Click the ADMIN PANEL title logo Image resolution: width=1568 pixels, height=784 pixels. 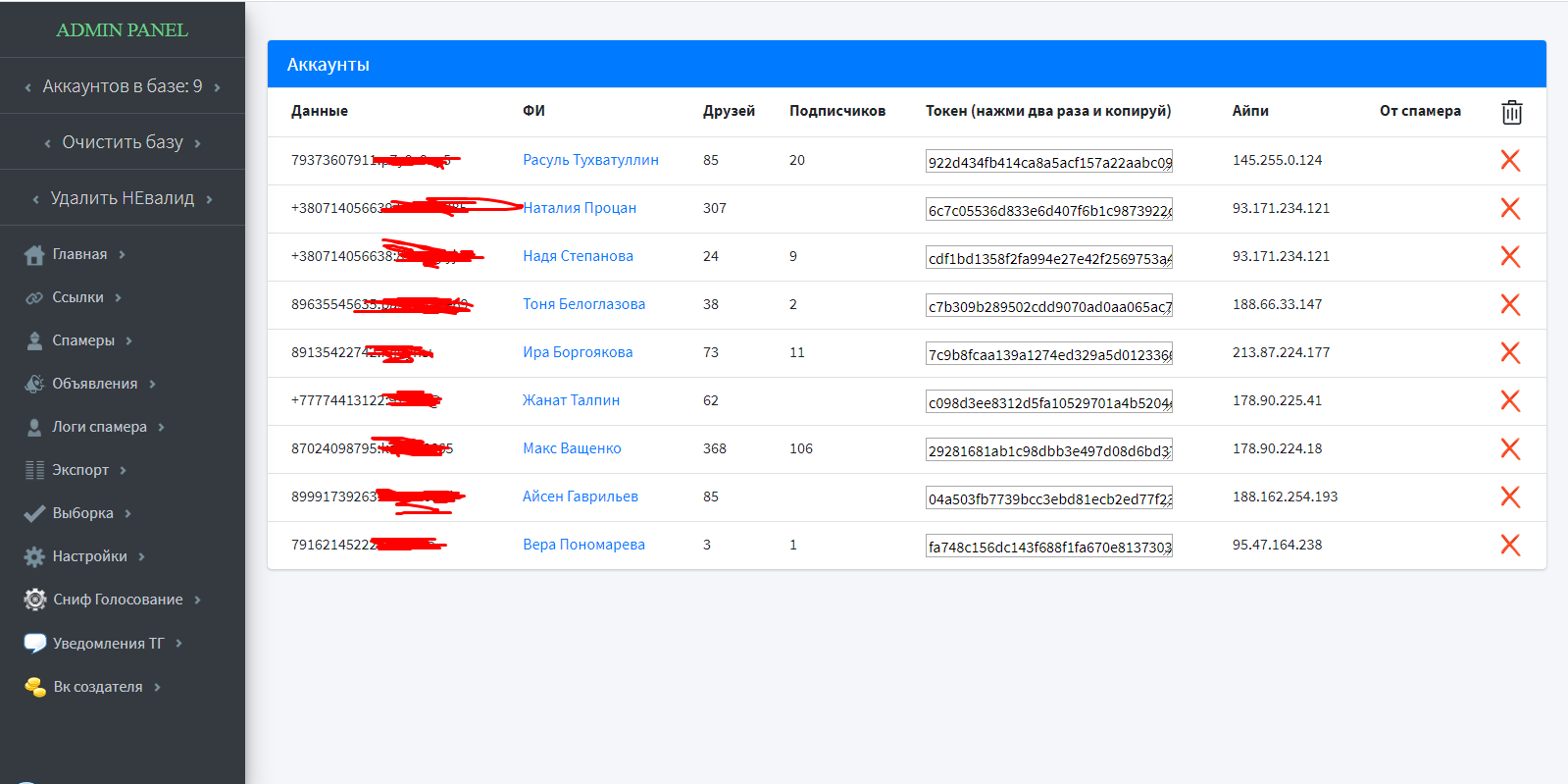tap(122, 30)
